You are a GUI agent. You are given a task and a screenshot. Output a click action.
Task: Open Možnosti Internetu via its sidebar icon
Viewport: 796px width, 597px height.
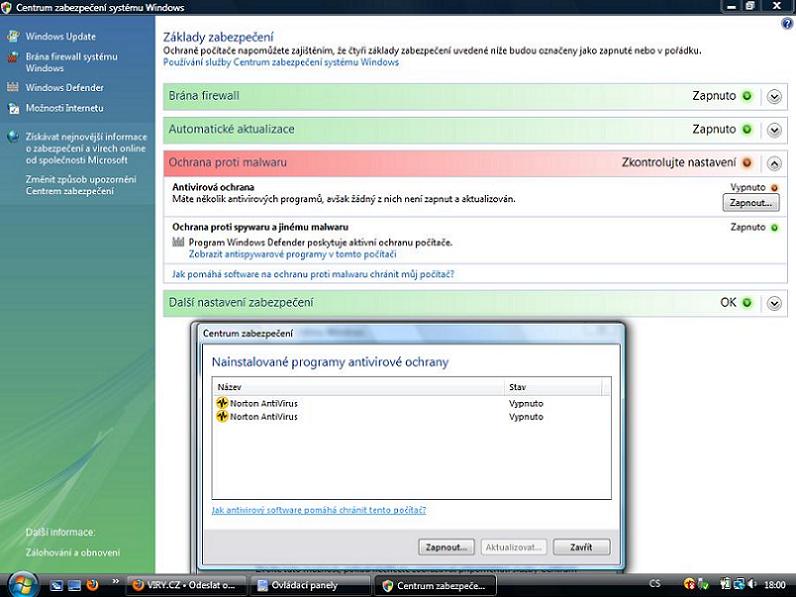[12, 108]
